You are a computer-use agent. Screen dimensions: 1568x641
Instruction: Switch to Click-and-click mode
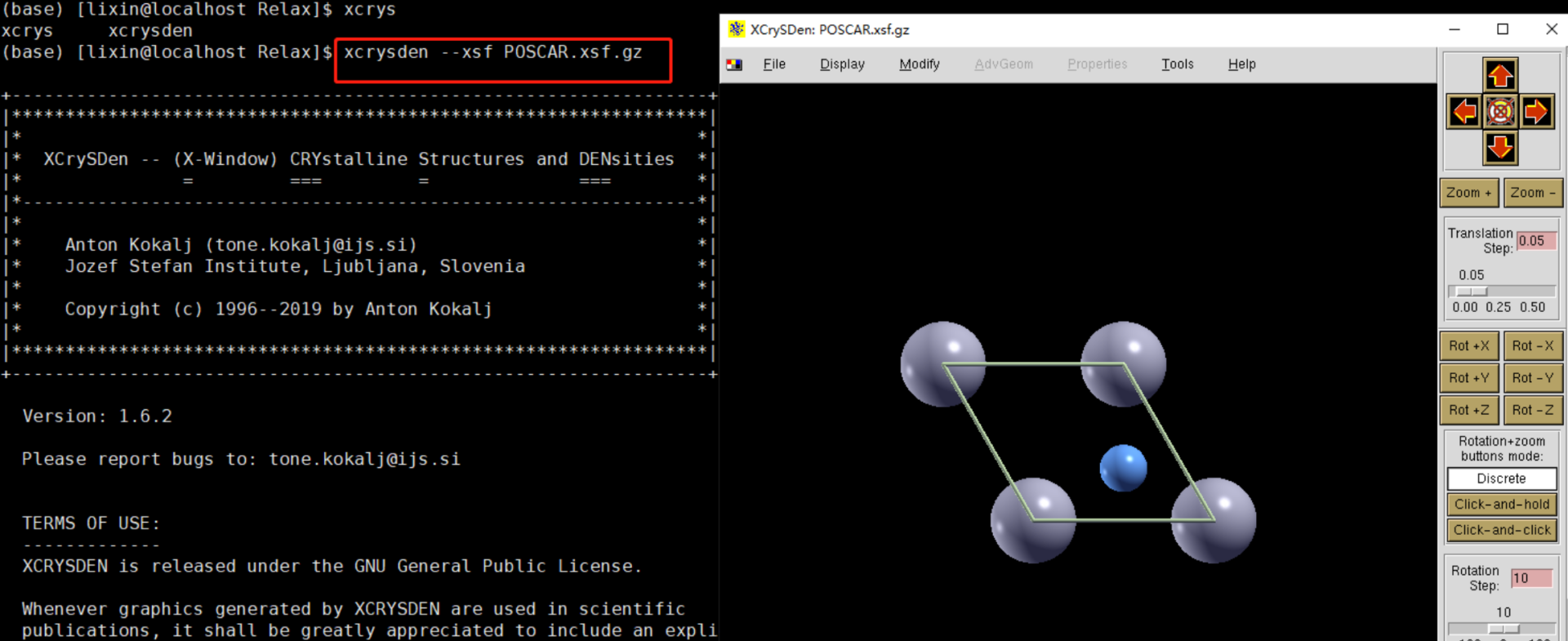1501,530
